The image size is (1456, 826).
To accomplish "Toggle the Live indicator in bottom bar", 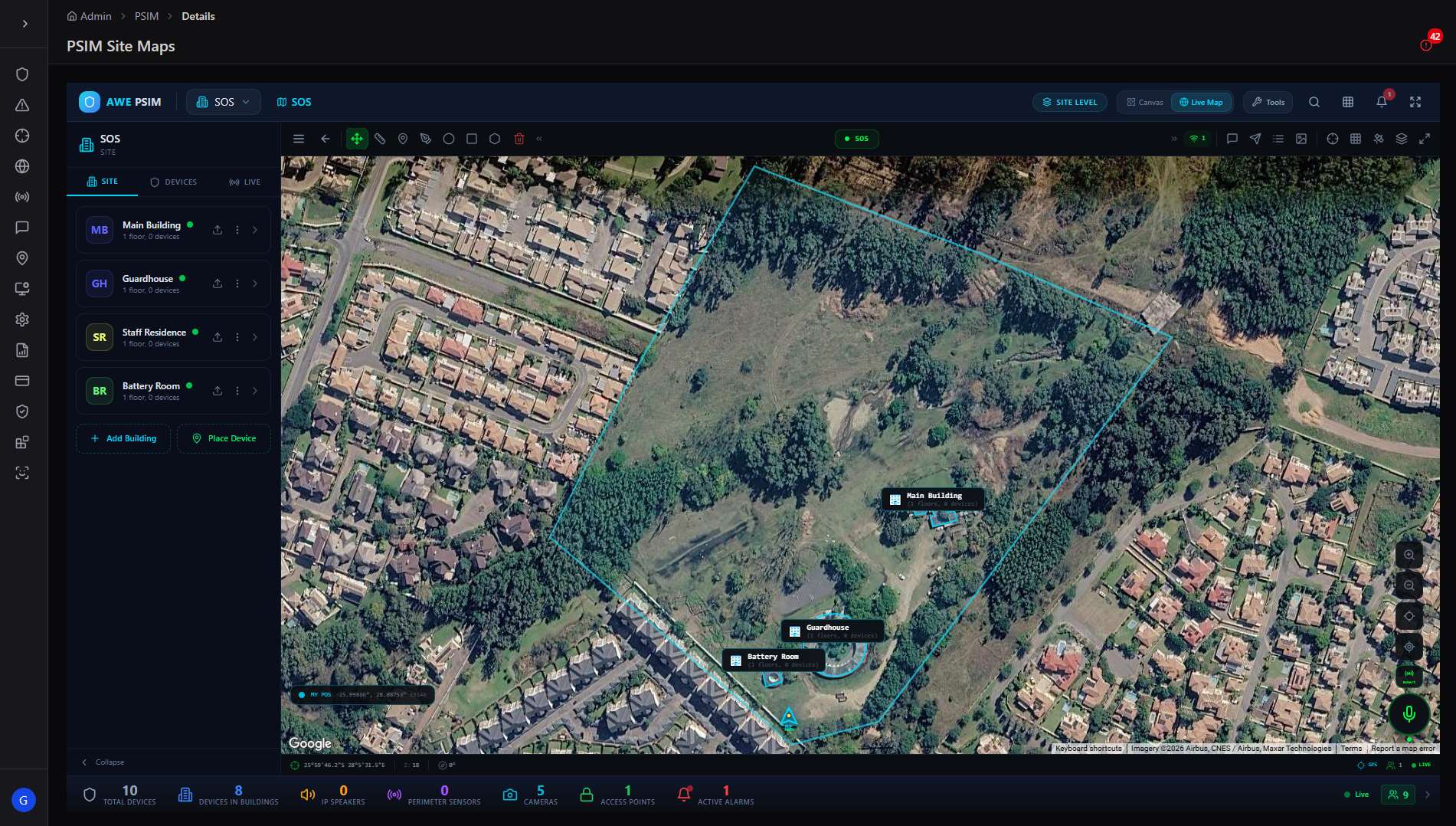I will coord(1356,795).
